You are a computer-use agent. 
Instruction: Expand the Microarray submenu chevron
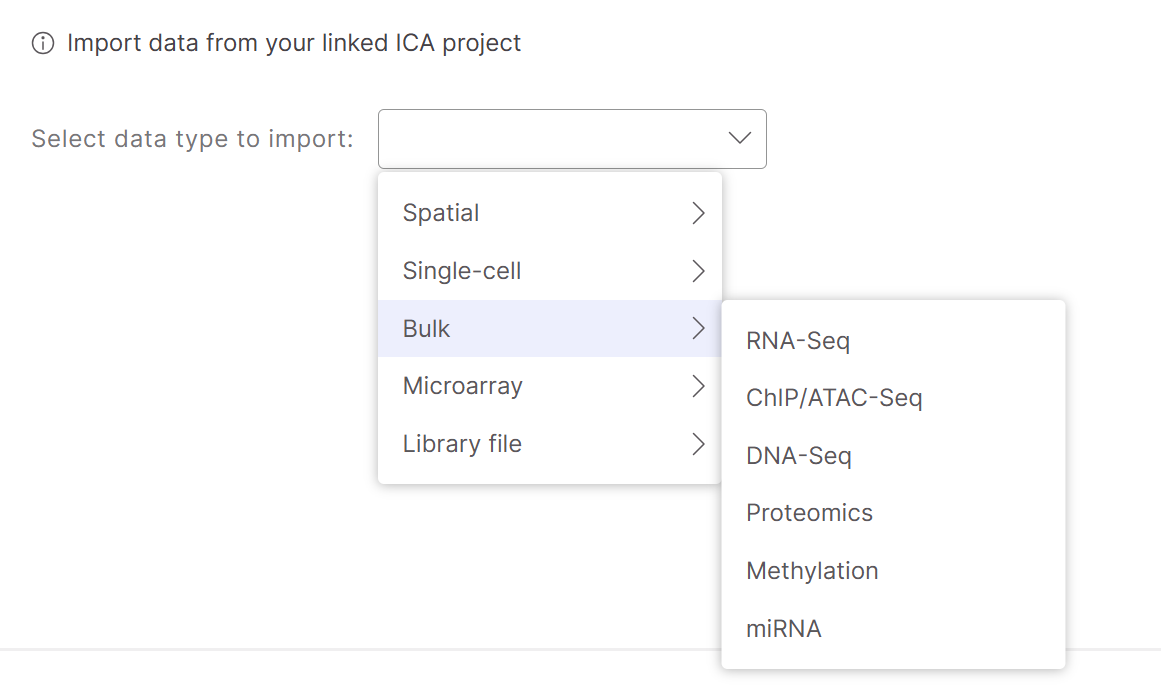click(698, 386)
